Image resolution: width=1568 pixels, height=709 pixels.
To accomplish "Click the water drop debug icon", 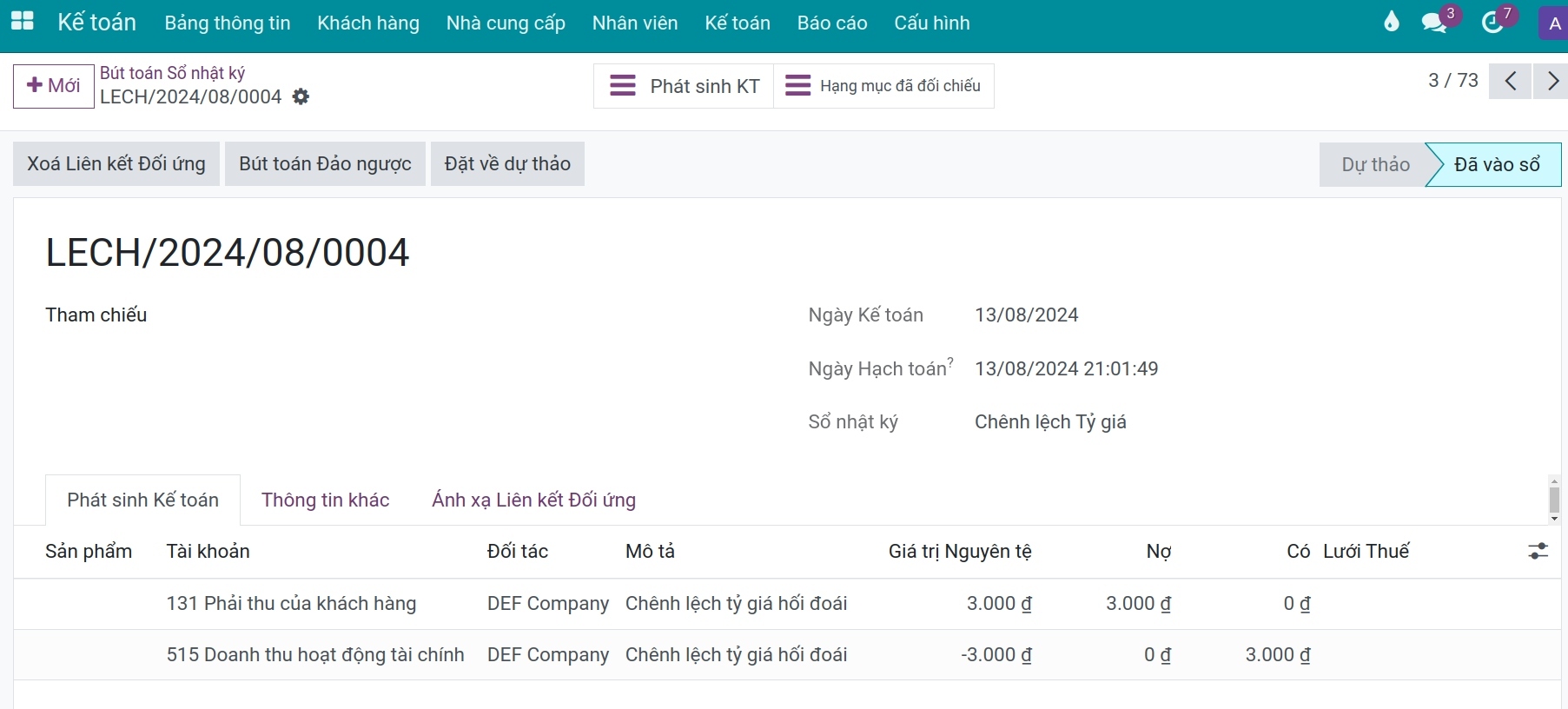I will (1392, 22).
